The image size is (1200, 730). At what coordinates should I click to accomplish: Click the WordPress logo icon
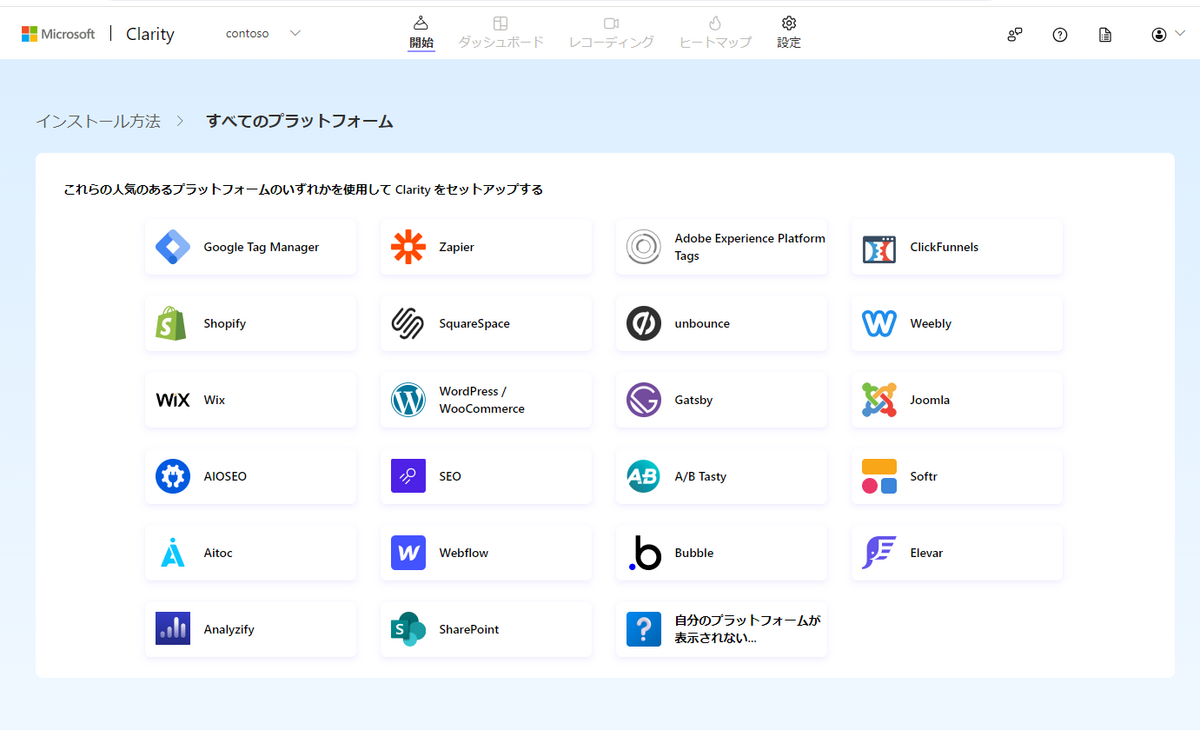408,400
